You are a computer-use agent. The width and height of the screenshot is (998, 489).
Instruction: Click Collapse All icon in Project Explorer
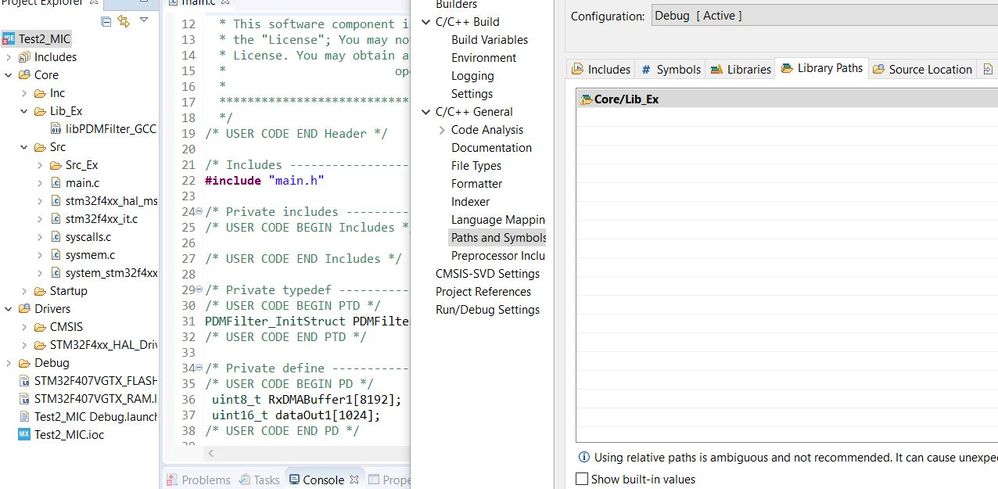tap(106, 22)
